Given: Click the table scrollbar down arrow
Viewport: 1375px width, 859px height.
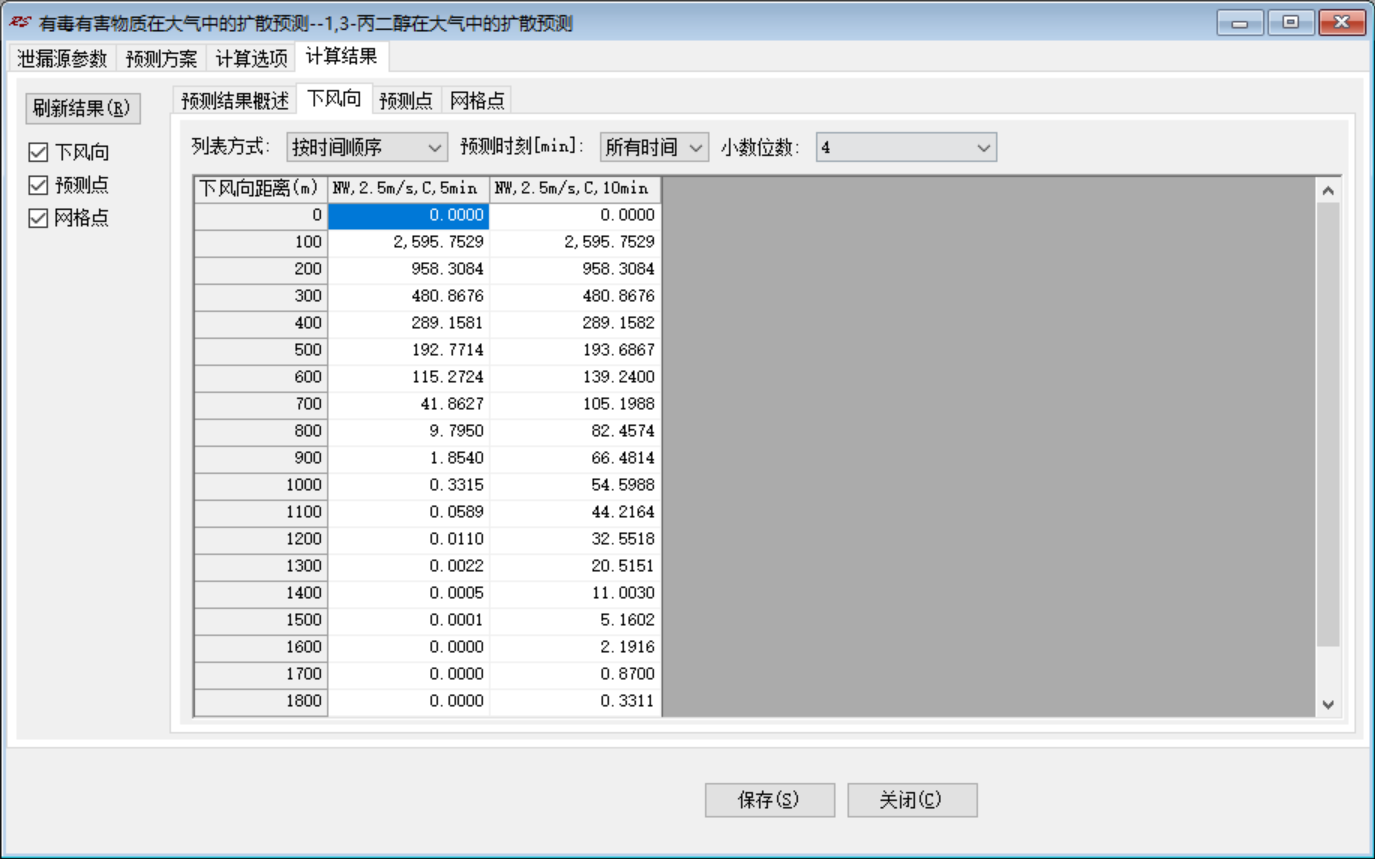Looking at the screenshot, I should [1328, 705].
